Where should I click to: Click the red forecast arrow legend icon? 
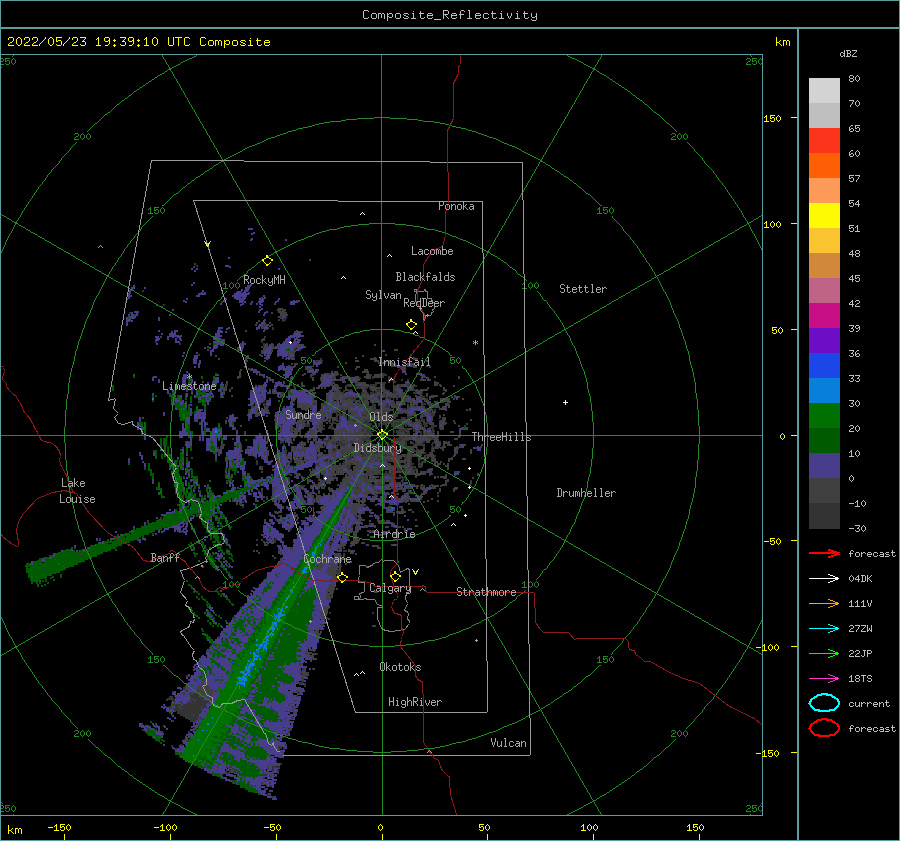[824, 553]
